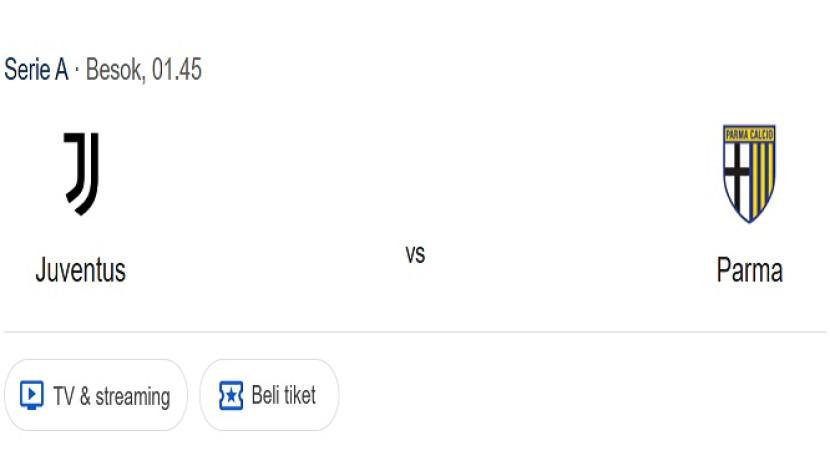Click the "PARMA CALCIO" banner on crest
Screen dimensions: 830x466
pos(749,132)
